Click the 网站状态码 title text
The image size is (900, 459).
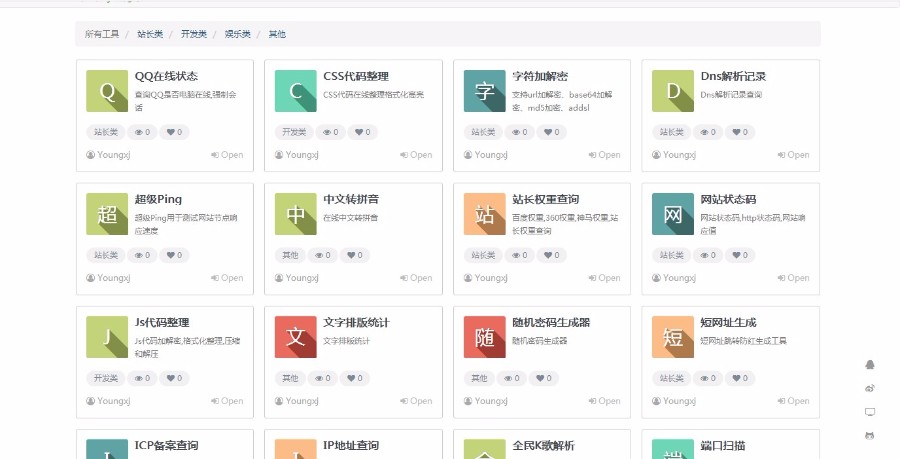coord(728,199)
